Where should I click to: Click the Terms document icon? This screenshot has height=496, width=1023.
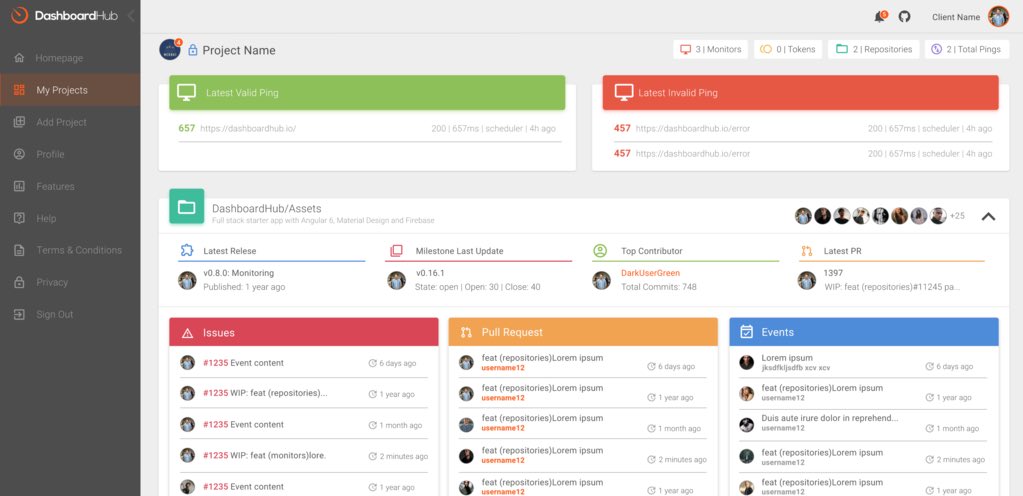click(x=20, y=250)
